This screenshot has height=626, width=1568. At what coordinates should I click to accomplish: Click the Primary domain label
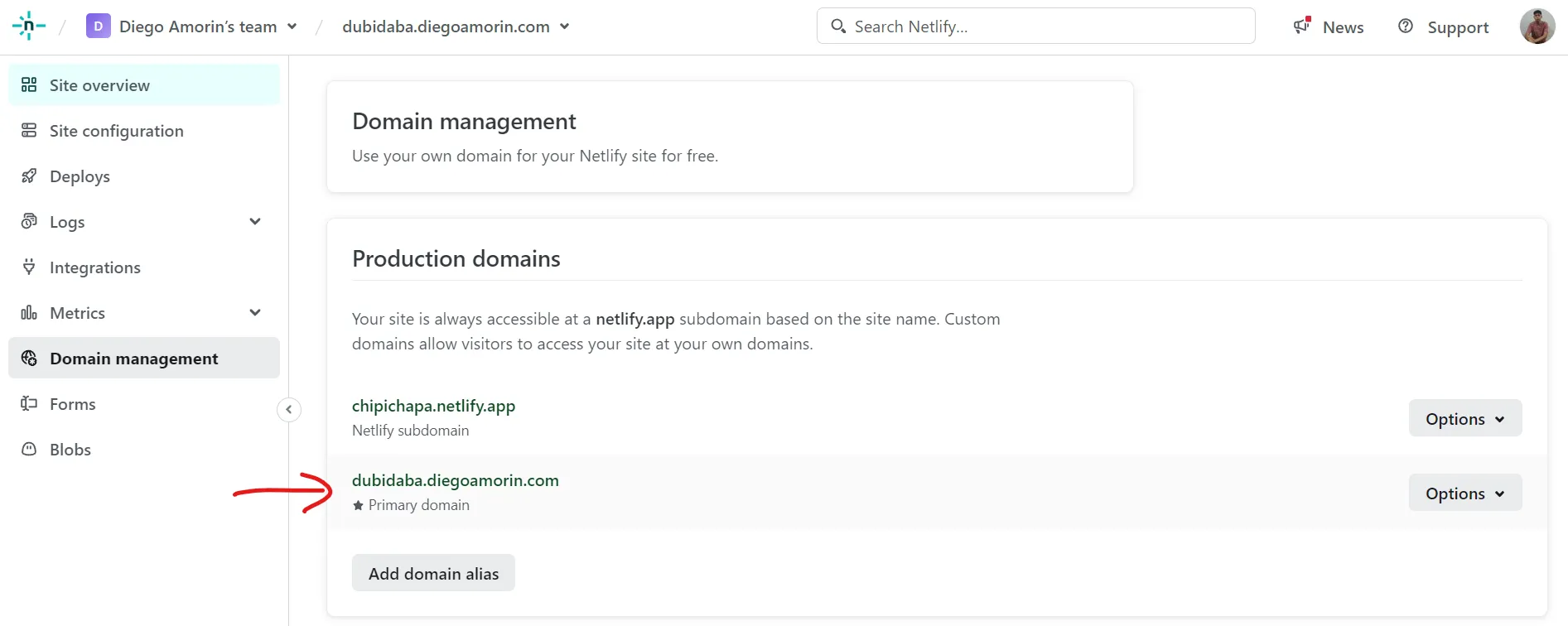click(419, 505)
